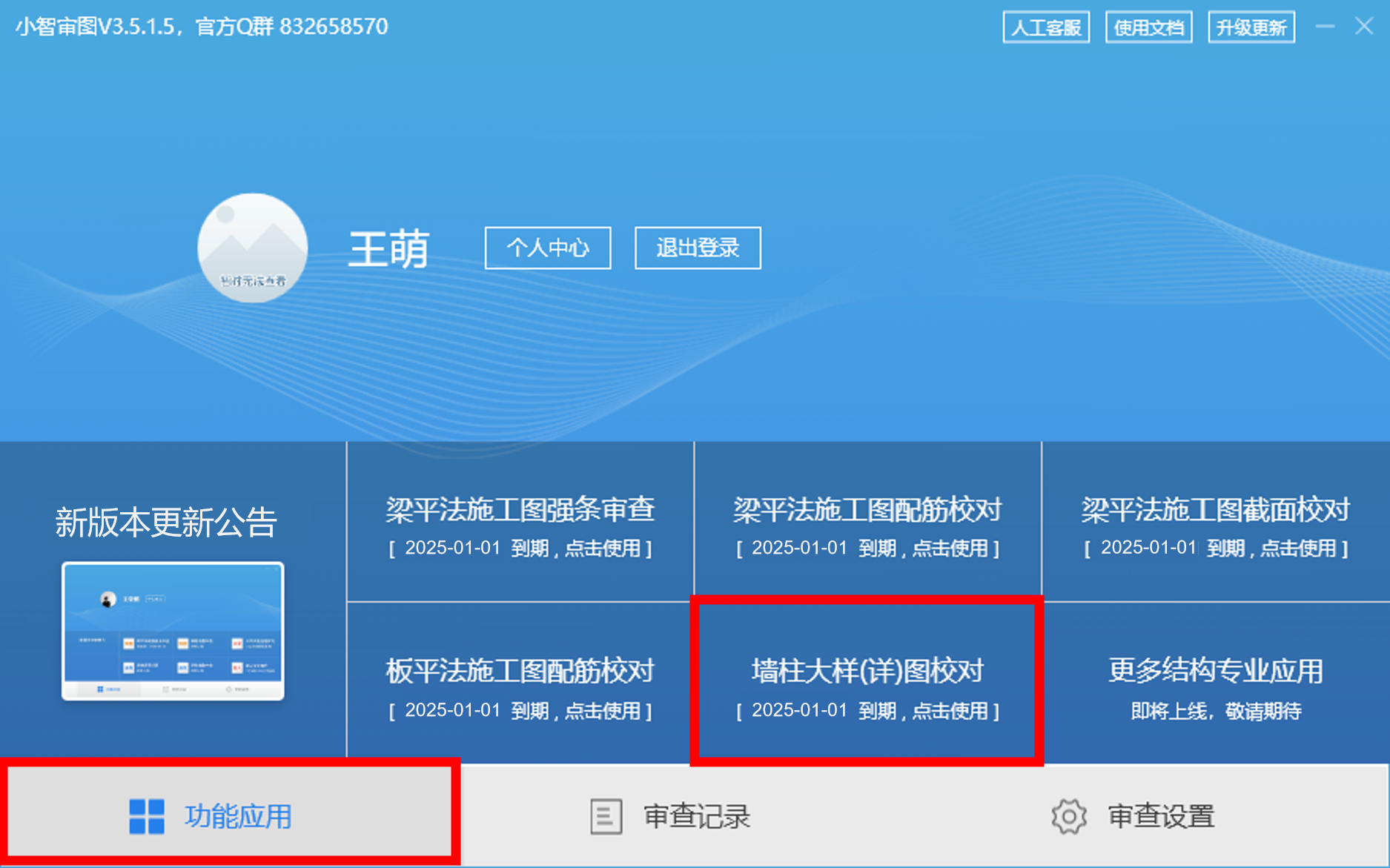Click the gear icon for 审查设置
The height and width of the screenshot is (868, 1390).
pos(1068,816)
